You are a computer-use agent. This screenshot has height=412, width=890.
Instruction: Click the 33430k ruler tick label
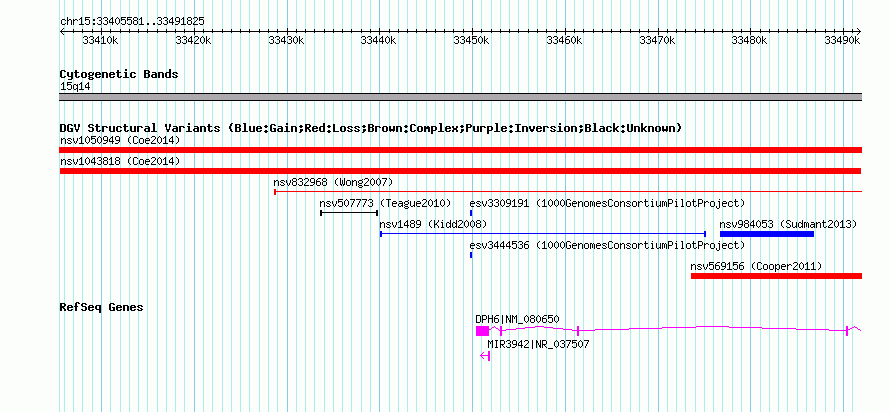pyautogui.click(x=286, y=40)
